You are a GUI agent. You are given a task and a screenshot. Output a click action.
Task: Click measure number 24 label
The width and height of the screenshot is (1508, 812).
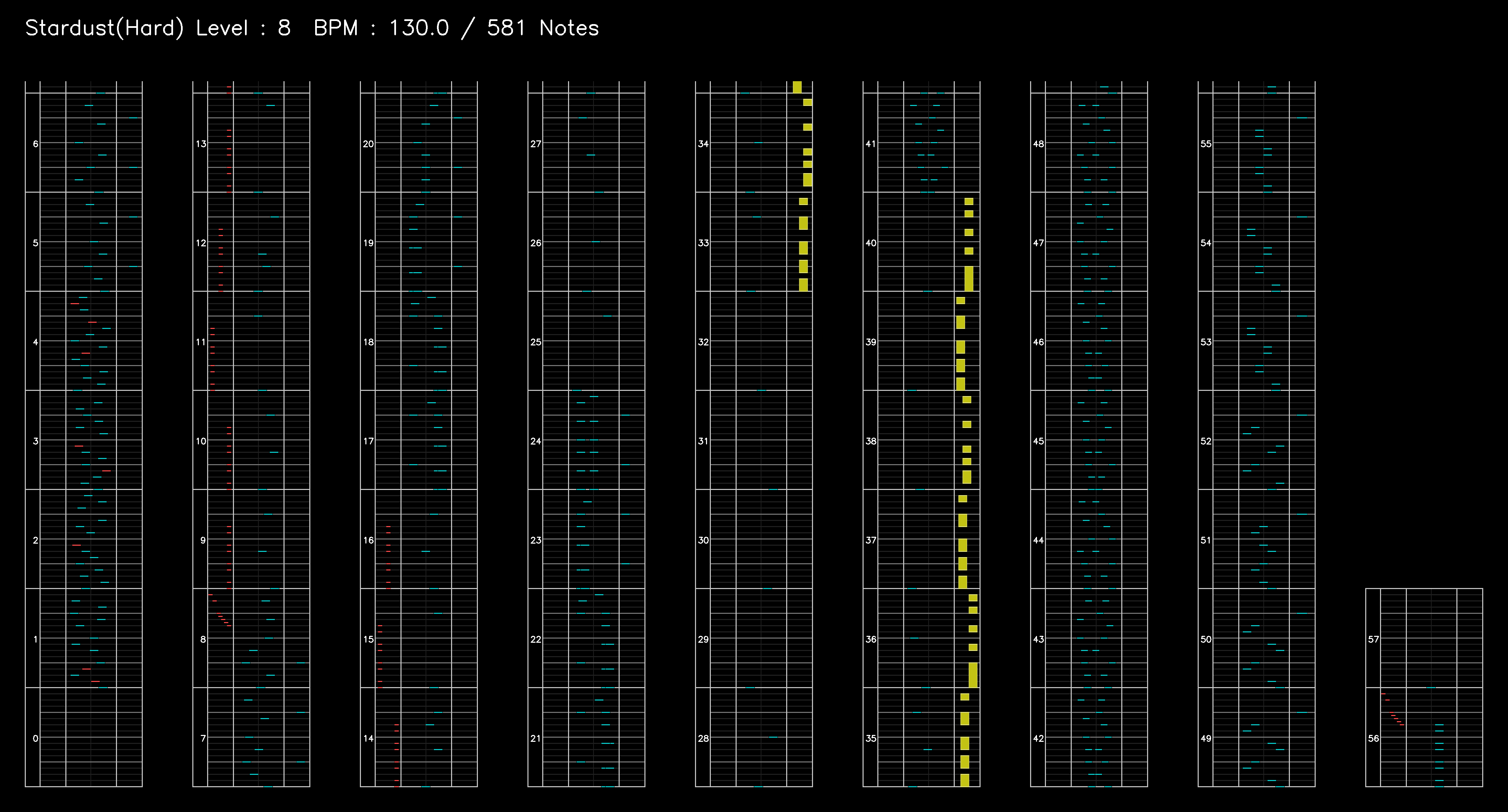(536, 441)
